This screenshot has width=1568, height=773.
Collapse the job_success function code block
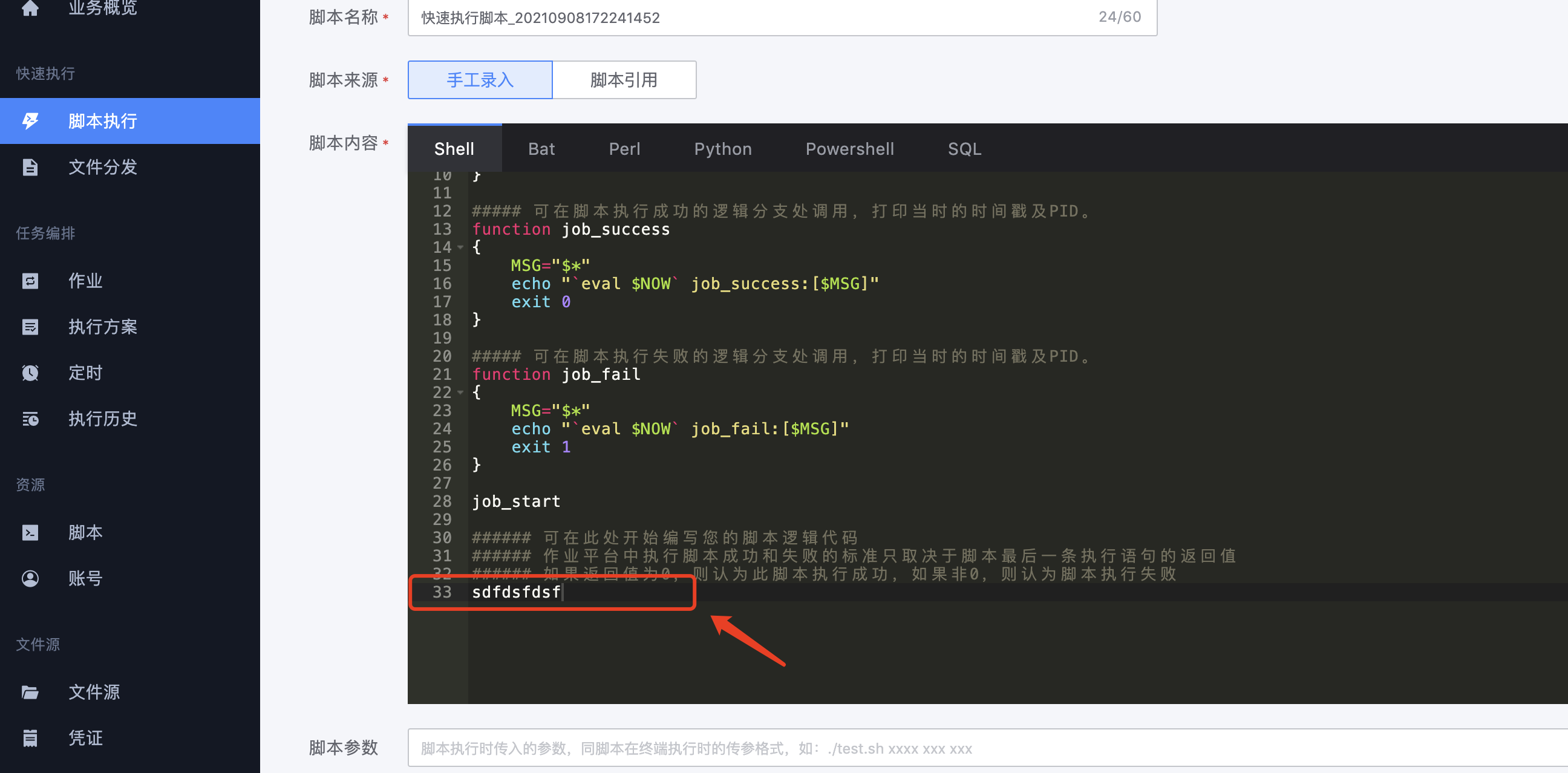(x=460, y=248)
